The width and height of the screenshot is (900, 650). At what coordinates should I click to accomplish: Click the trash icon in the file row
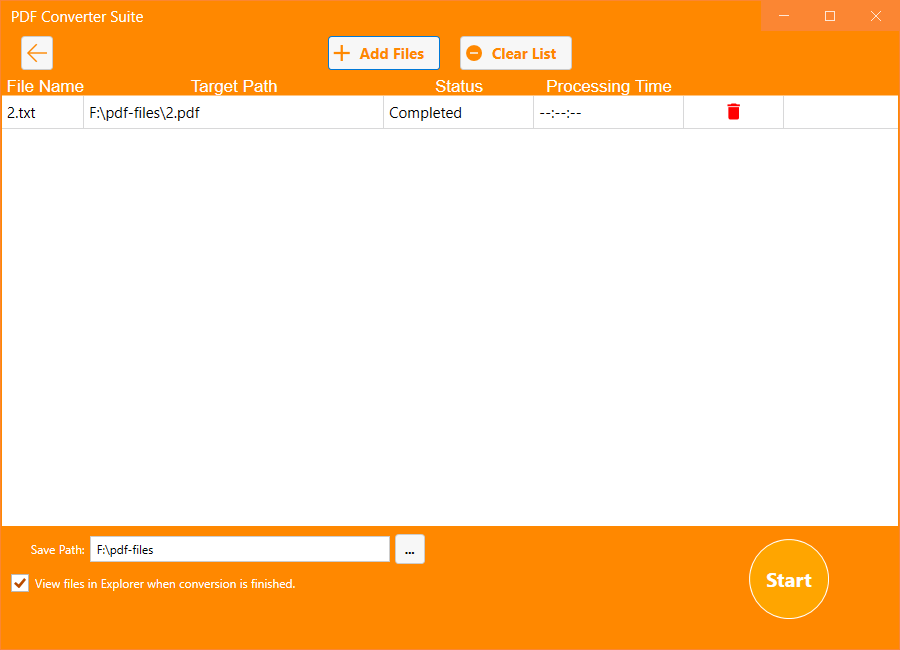[733, 112]
